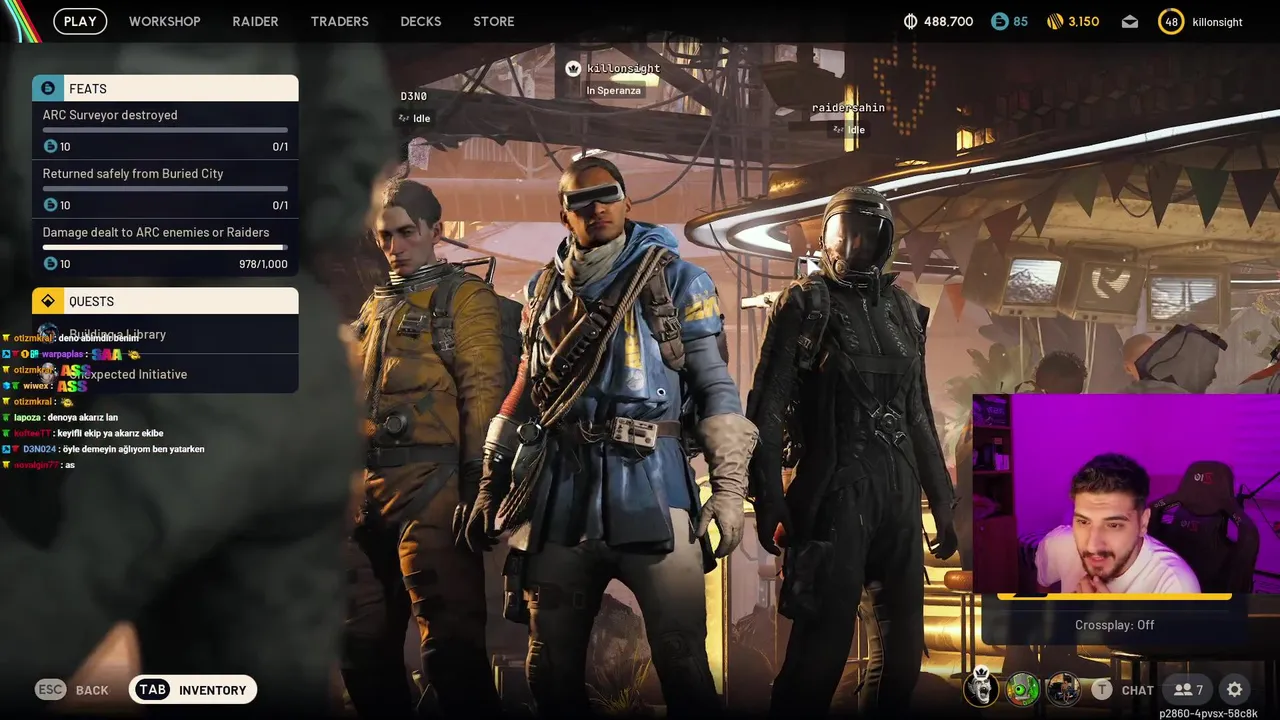Viewport: 1280px width, 720px height.
Task: Click ARC Surveyor destroyed progress bar
Action: pyautogui.click(x=165, y=130)
